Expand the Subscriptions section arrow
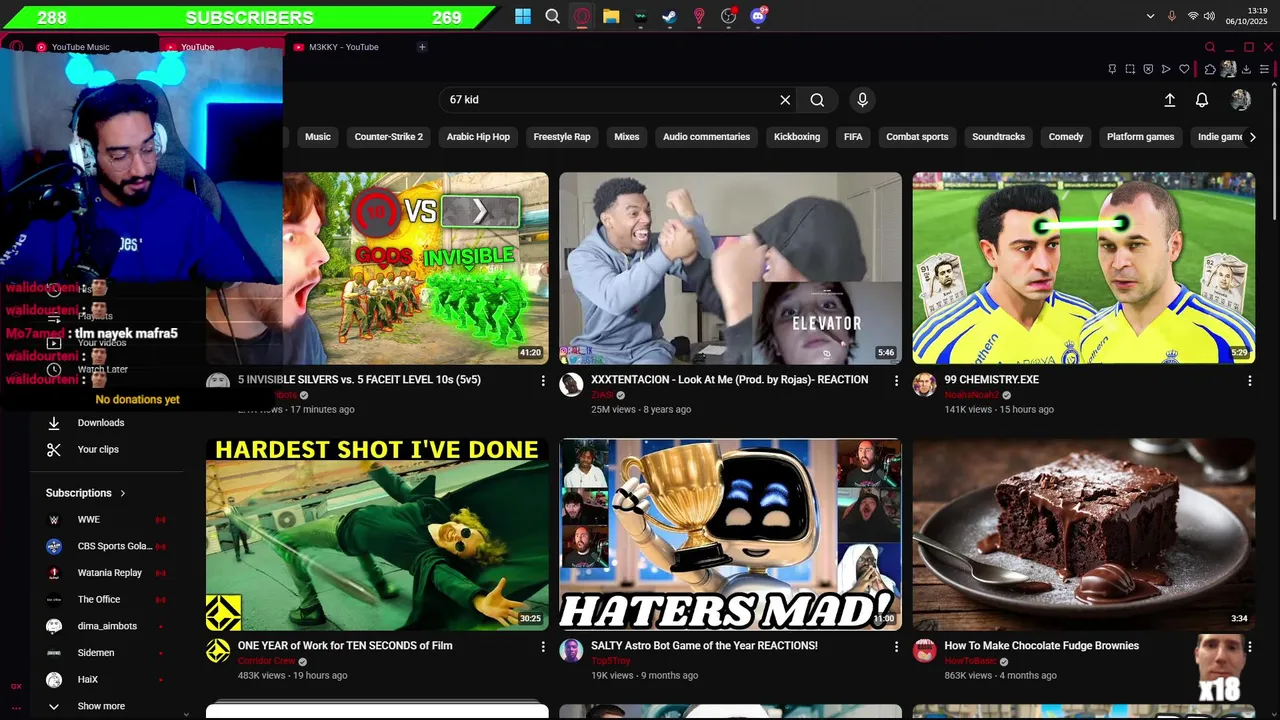 pos(123,493)
